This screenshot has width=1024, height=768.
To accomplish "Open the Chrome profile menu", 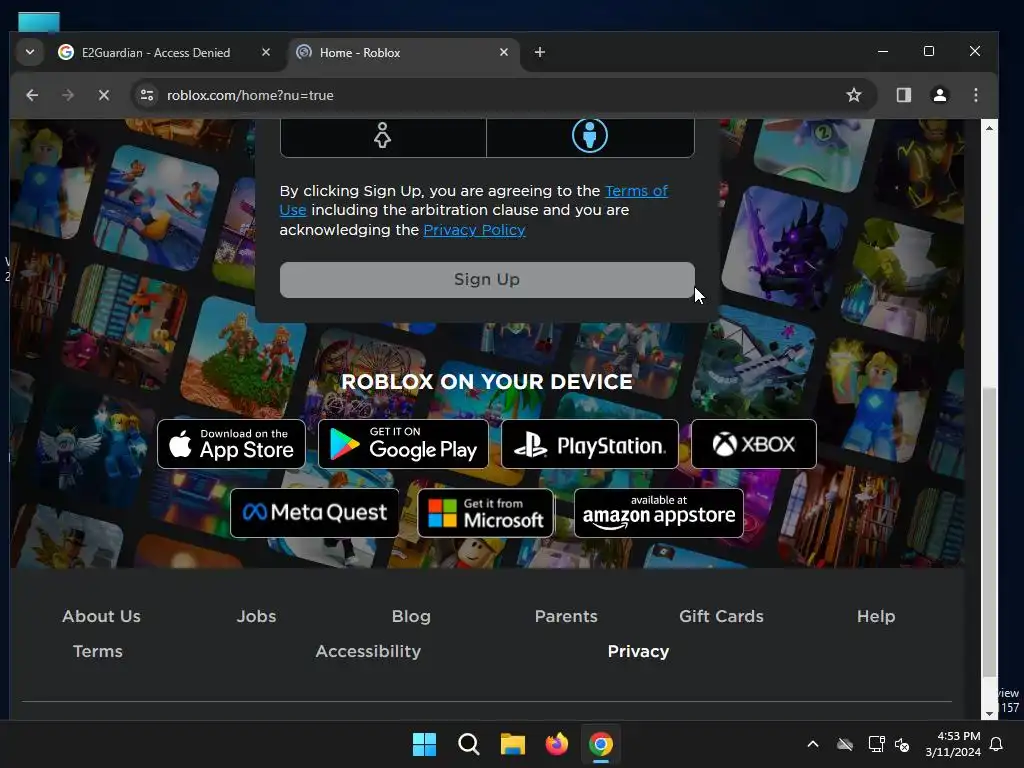I will point(940,95).
